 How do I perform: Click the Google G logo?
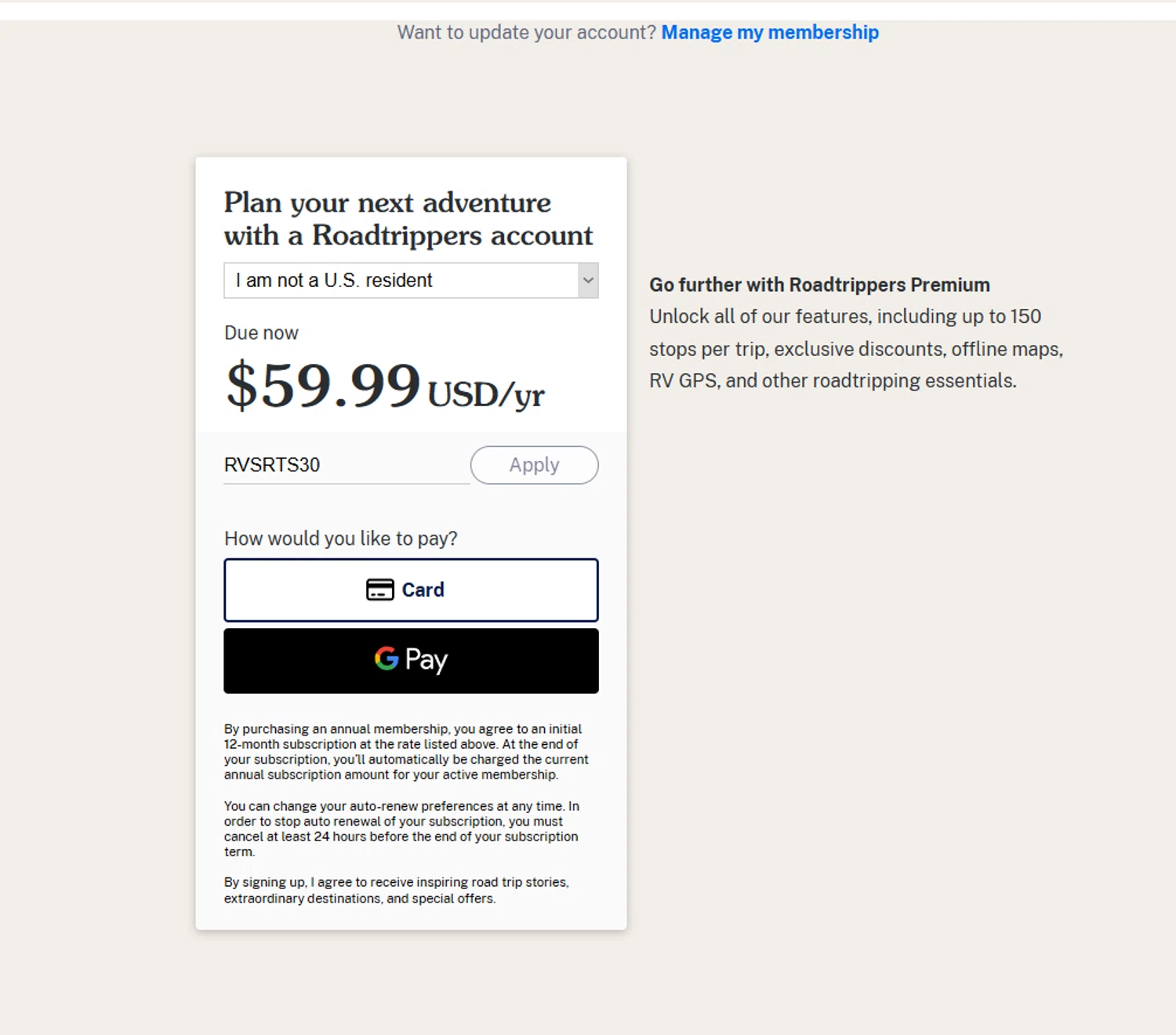coord(387,659)
